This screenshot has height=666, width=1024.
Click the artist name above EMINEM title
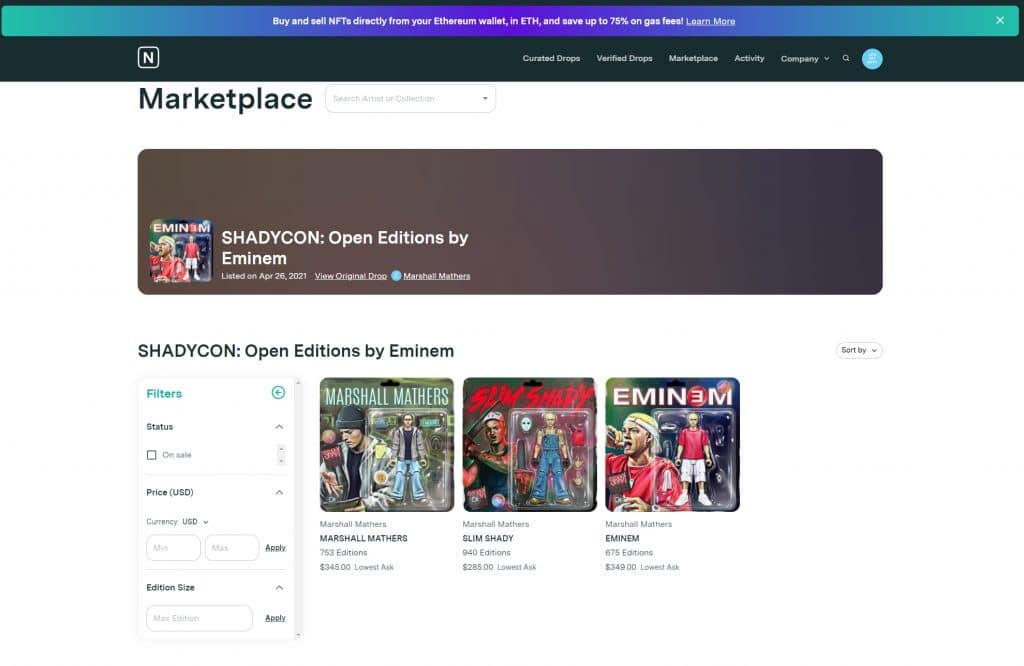(639, 524)
